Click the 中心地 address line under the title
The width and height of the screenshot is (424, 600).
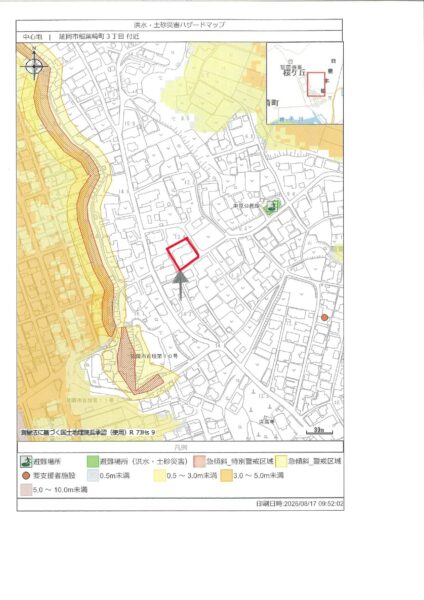tap(81, 37)
